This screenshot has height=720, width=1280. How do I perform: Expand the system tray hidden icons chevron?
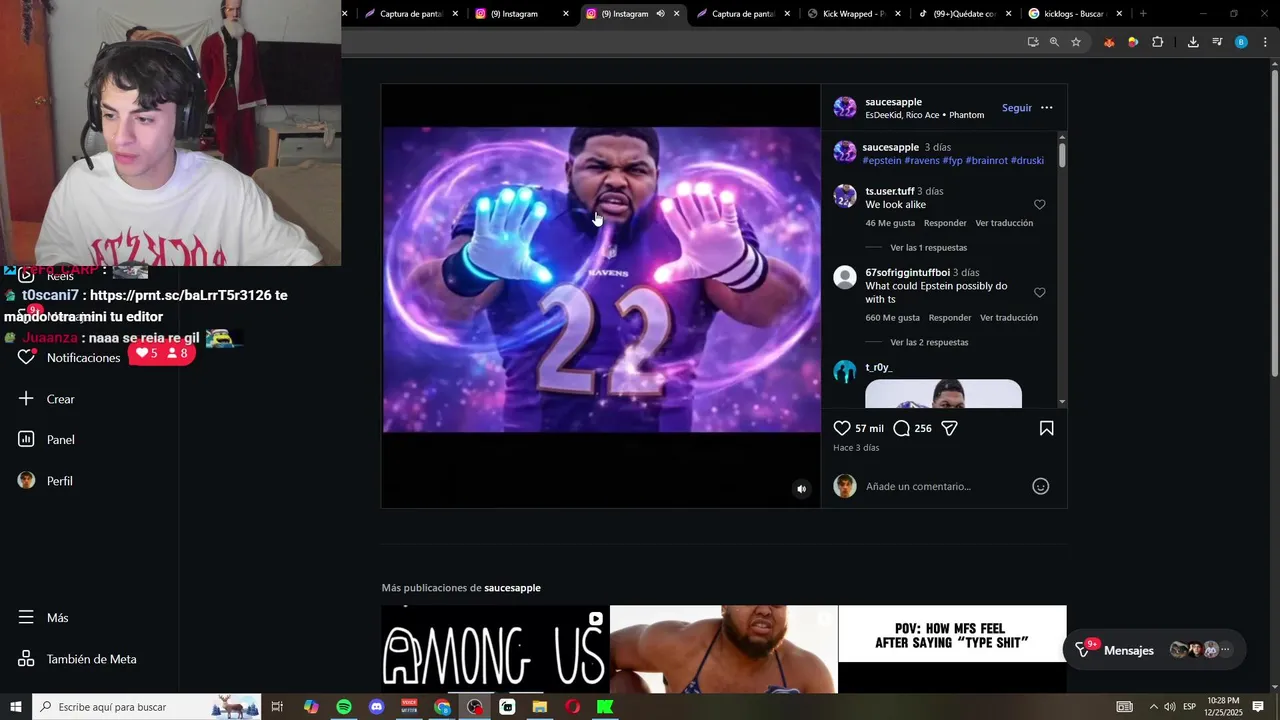[1152, 707]
